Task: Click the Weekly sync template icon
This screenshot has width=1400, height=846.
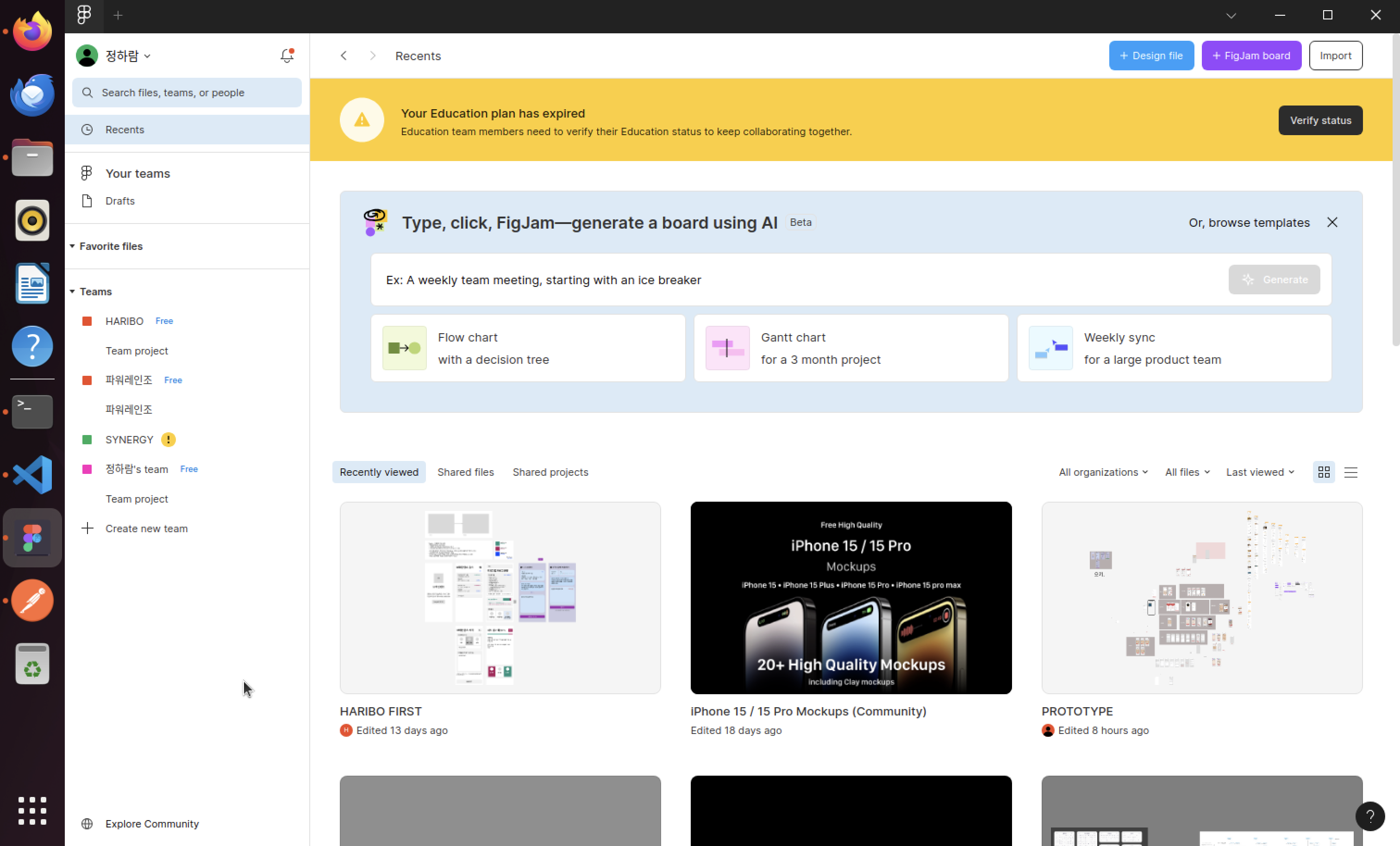Action: [x=1050, y=348]
